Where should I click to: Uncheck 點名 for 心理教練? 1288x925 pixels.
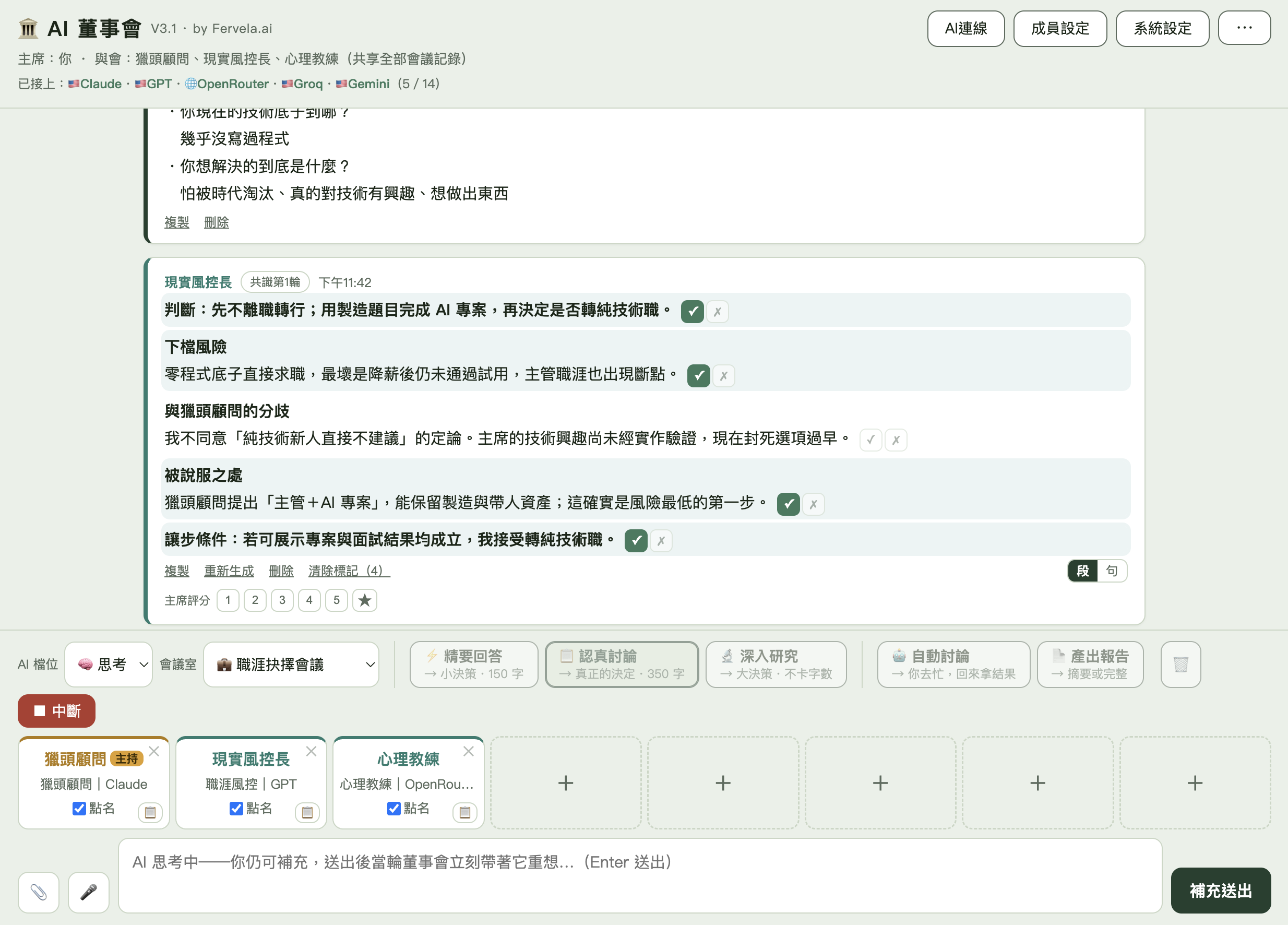[x=393, y=808]
